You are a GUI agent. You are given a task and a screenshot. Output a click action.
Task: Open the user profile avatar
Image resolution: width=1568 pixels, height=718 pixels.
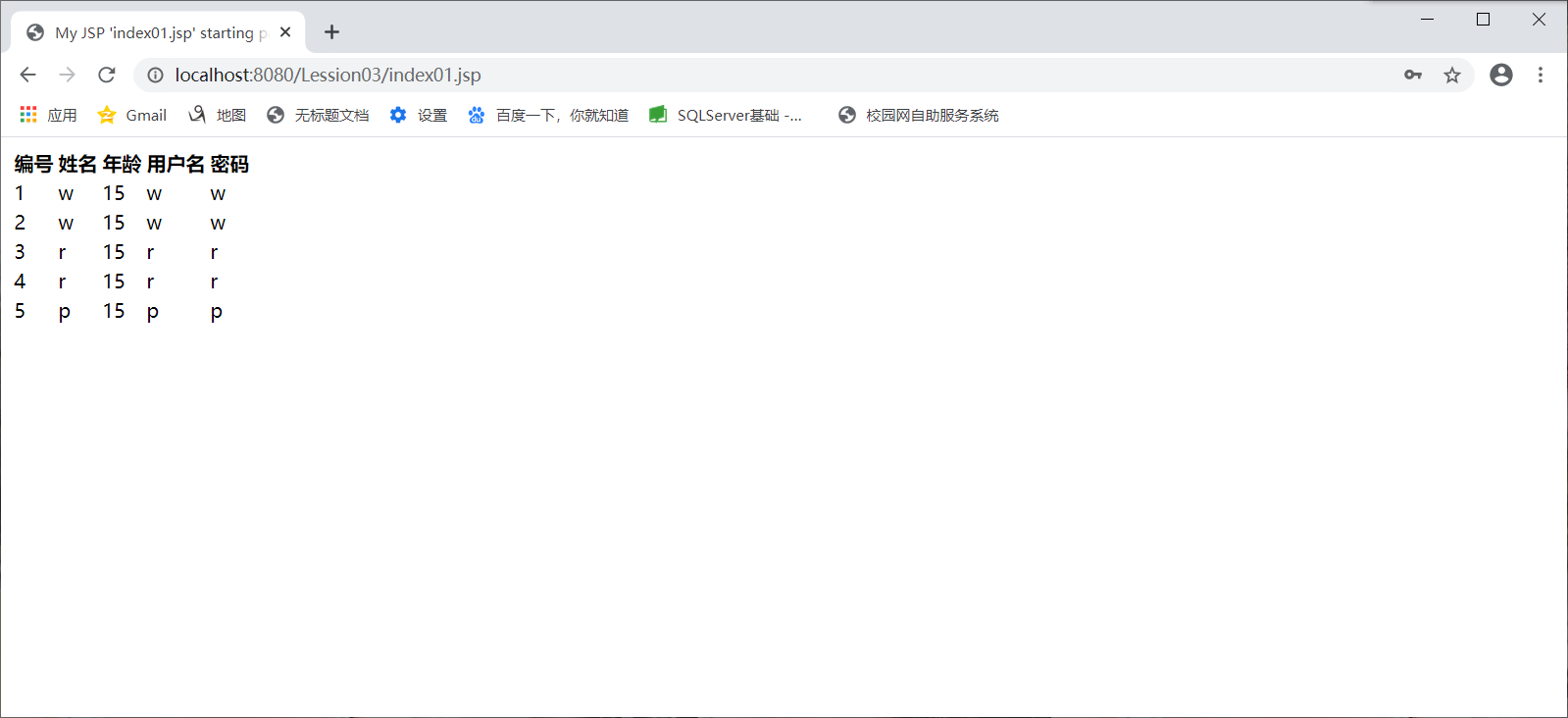click(1501, 75)
